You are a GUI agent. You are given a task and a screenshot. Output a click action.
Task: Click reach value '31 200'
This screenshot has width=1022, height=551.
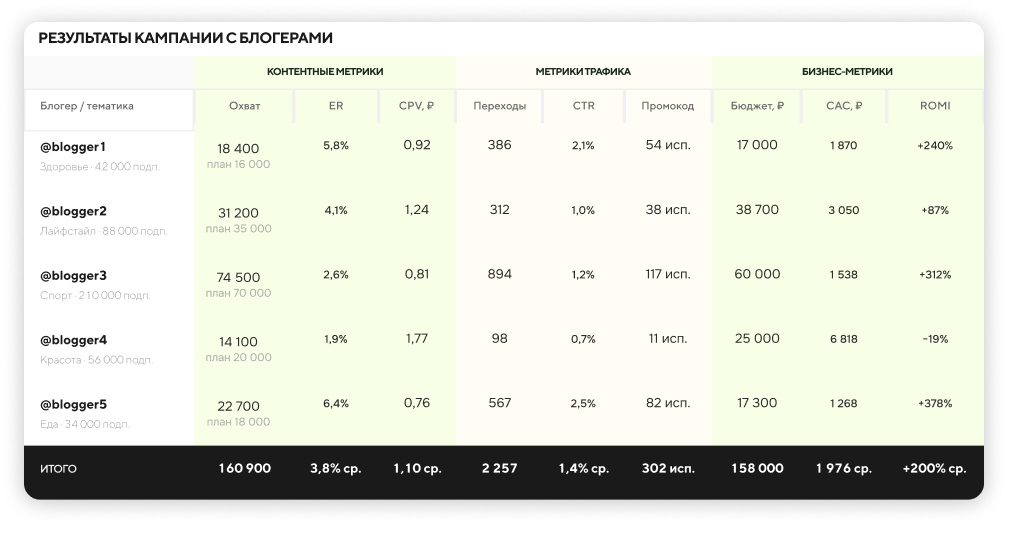pos(238,213)
